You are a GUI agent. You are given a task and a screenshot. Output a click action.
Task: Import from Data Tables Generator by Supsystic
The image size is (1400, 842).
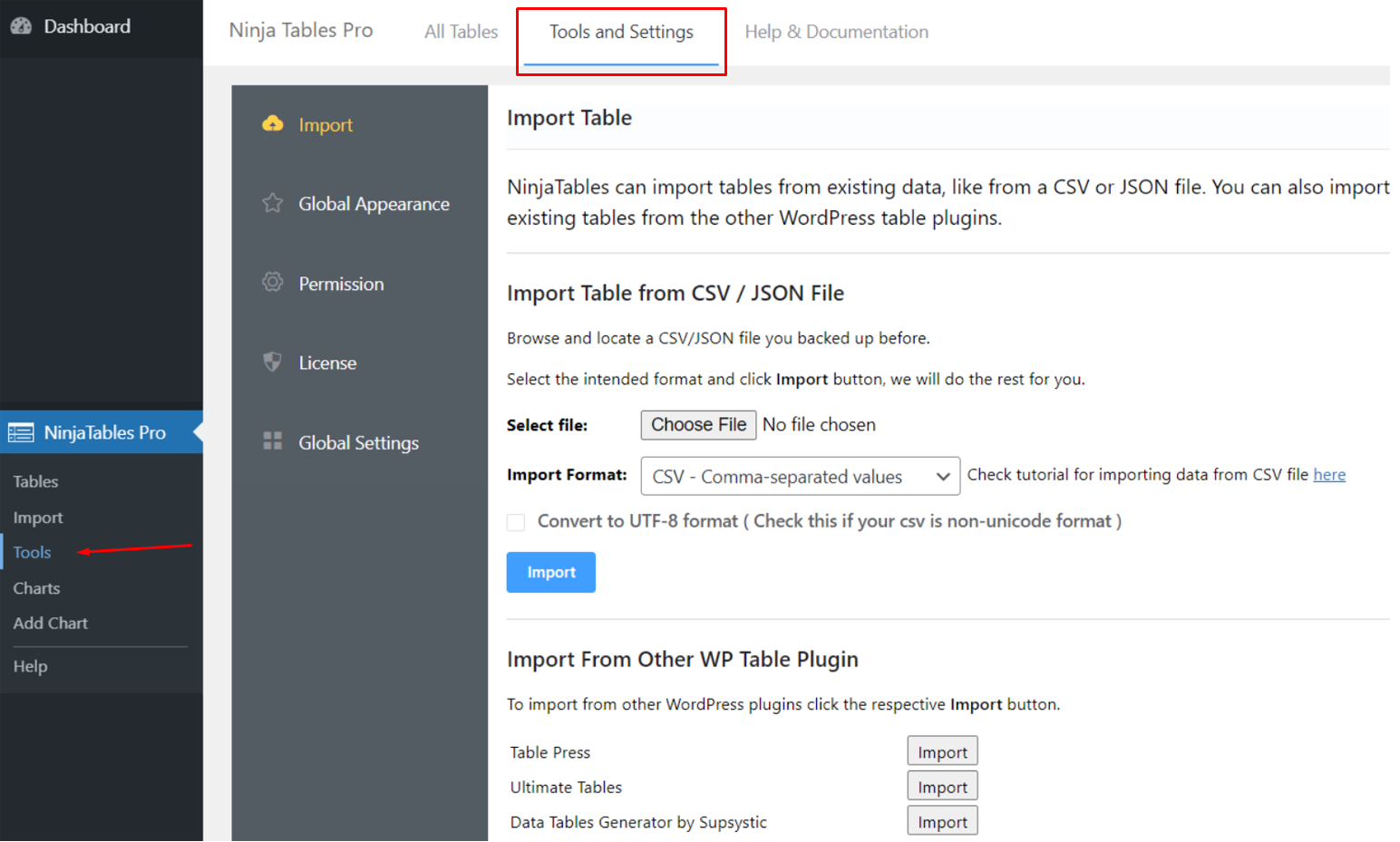click(x=942, y=821)
